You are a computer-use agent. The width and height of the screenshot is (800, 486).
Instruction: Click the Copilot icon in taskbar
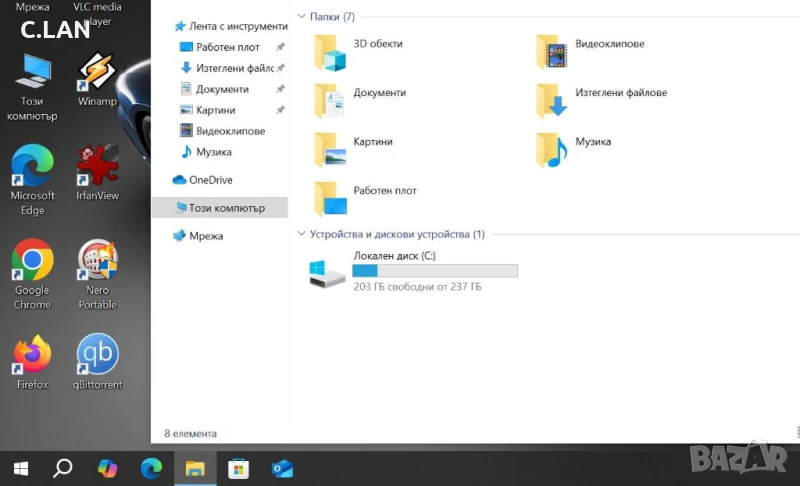108,467
